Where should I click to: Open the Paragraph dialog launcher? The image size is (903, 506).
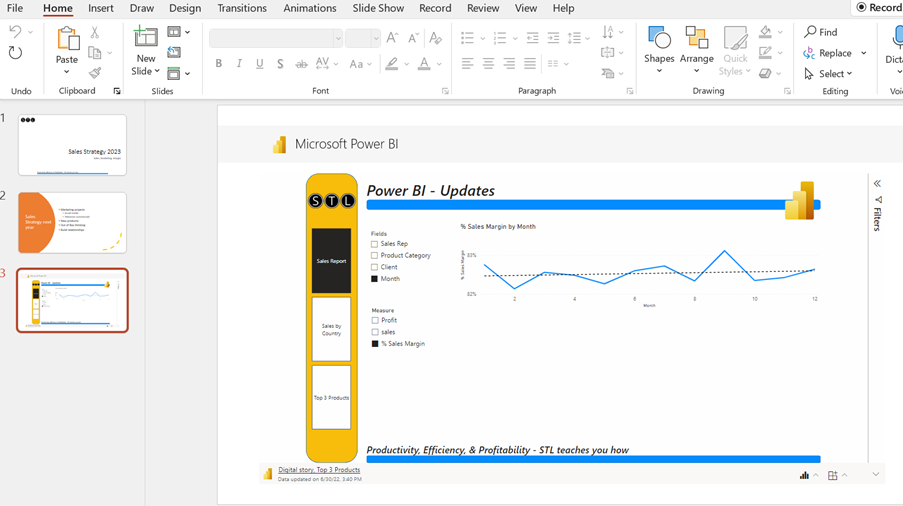[630, 91]
